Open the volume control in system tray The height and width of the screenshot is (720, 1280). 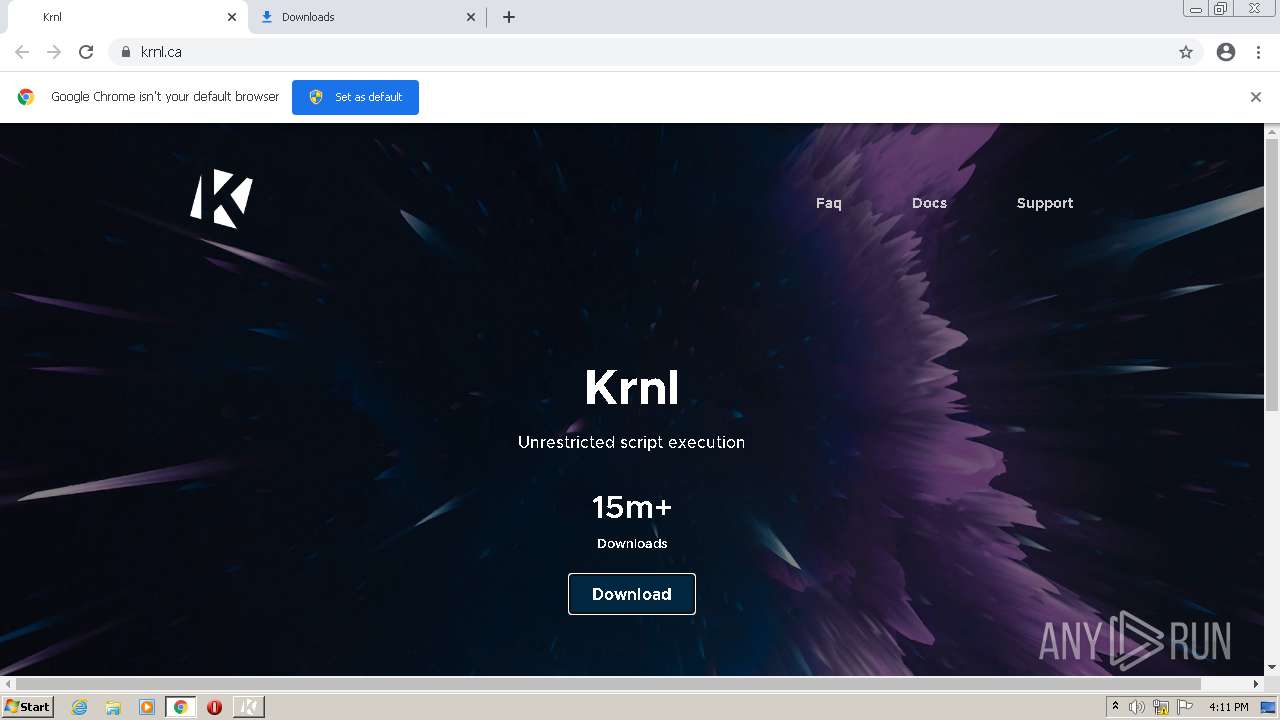(x=1137, y=707)
